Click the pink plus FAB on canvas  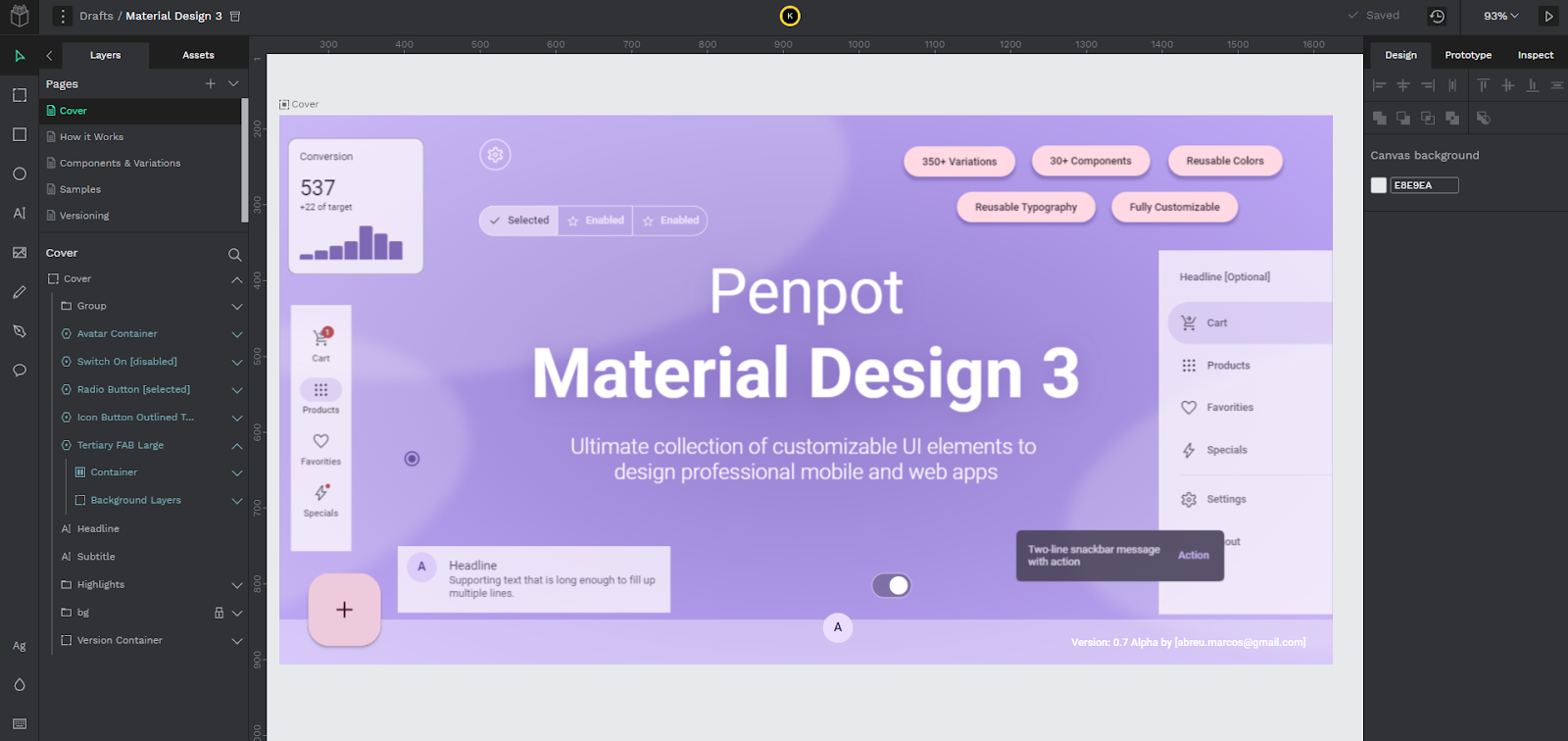tap(344, 610)
